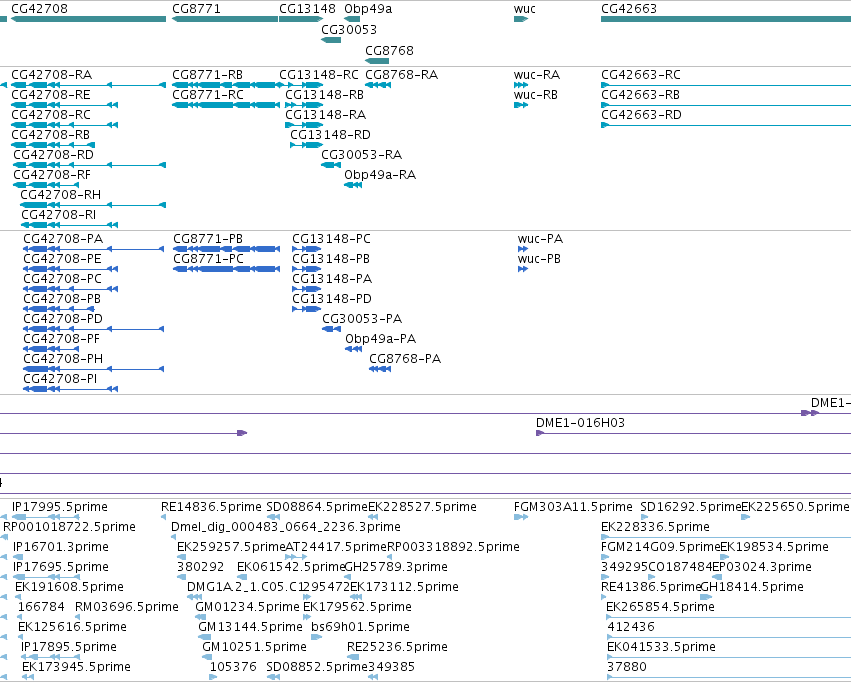Select EST GH25789.3prime
Screen dimensions: 851x682
pos(396,567)
